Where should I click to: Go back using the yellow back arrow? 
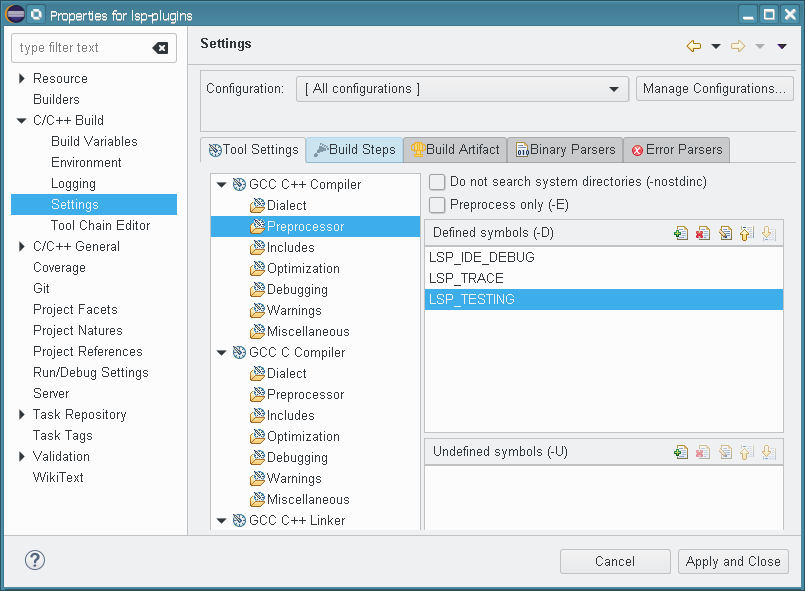694,46
